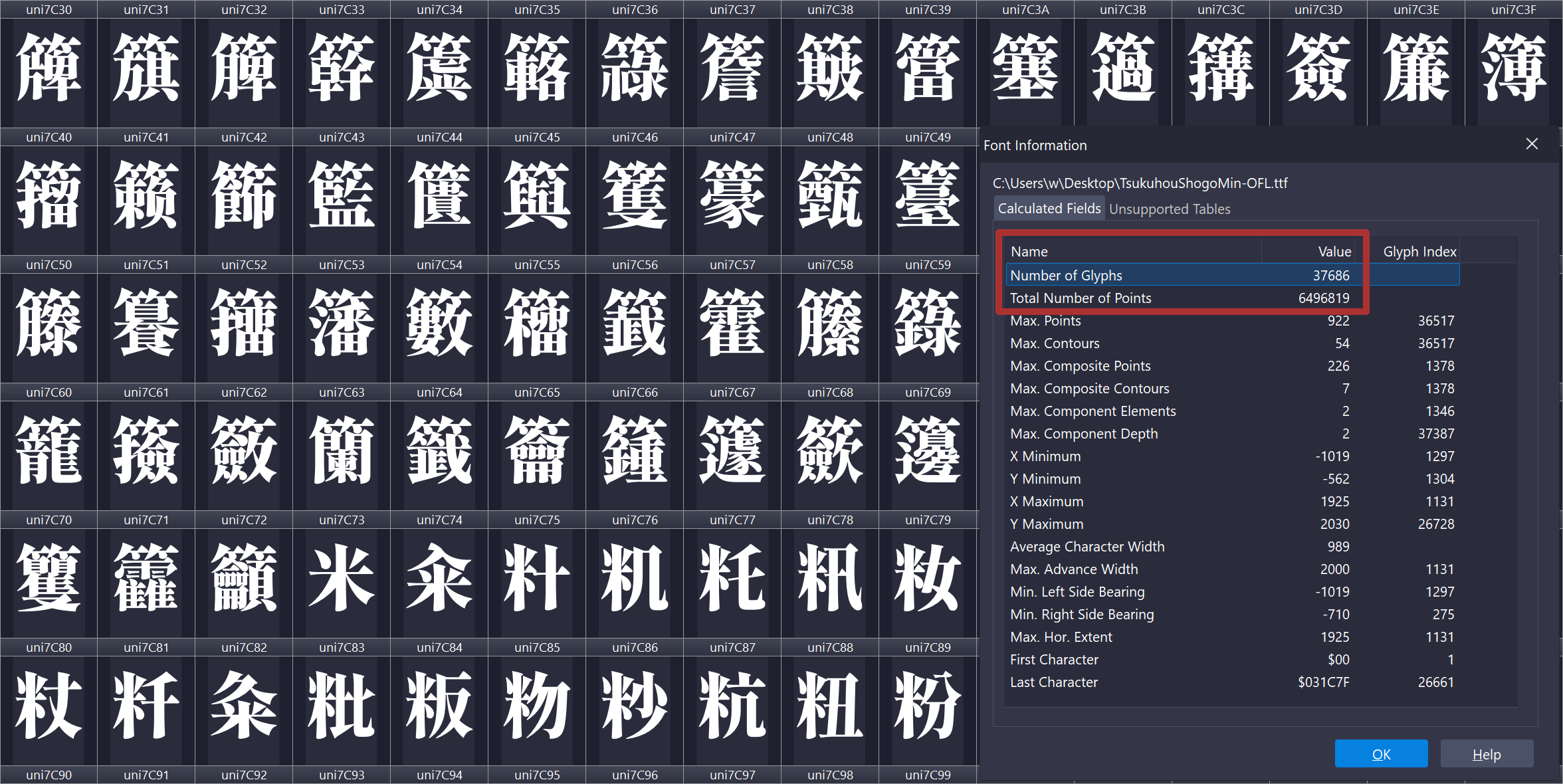Viewport: 1563px width, 784px height.
Task: Select glyph cell uni7C49
Action: click(x=928, y=191)
